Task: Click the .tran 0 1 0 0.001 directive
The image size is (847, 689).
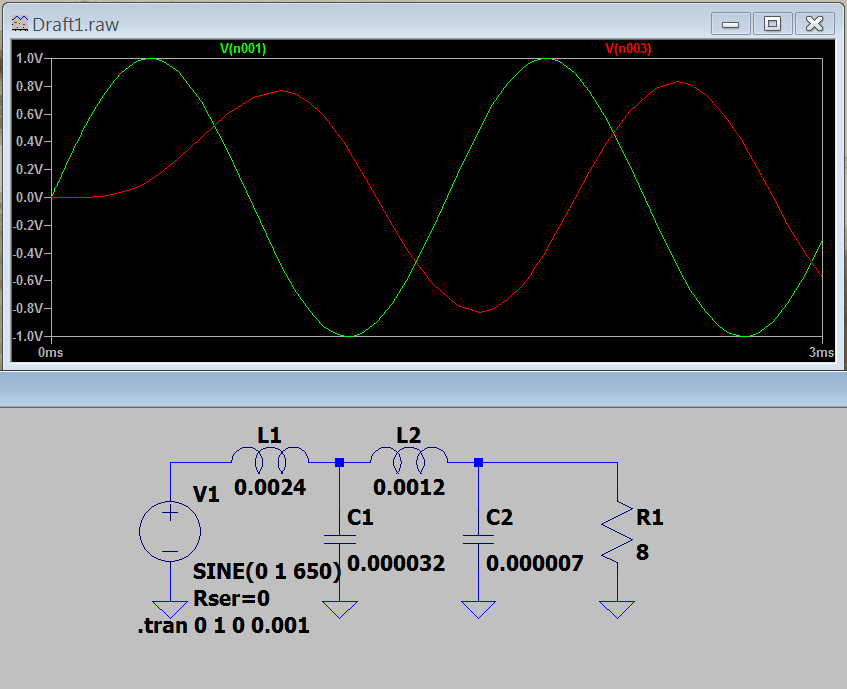Action: coord(224,626)
